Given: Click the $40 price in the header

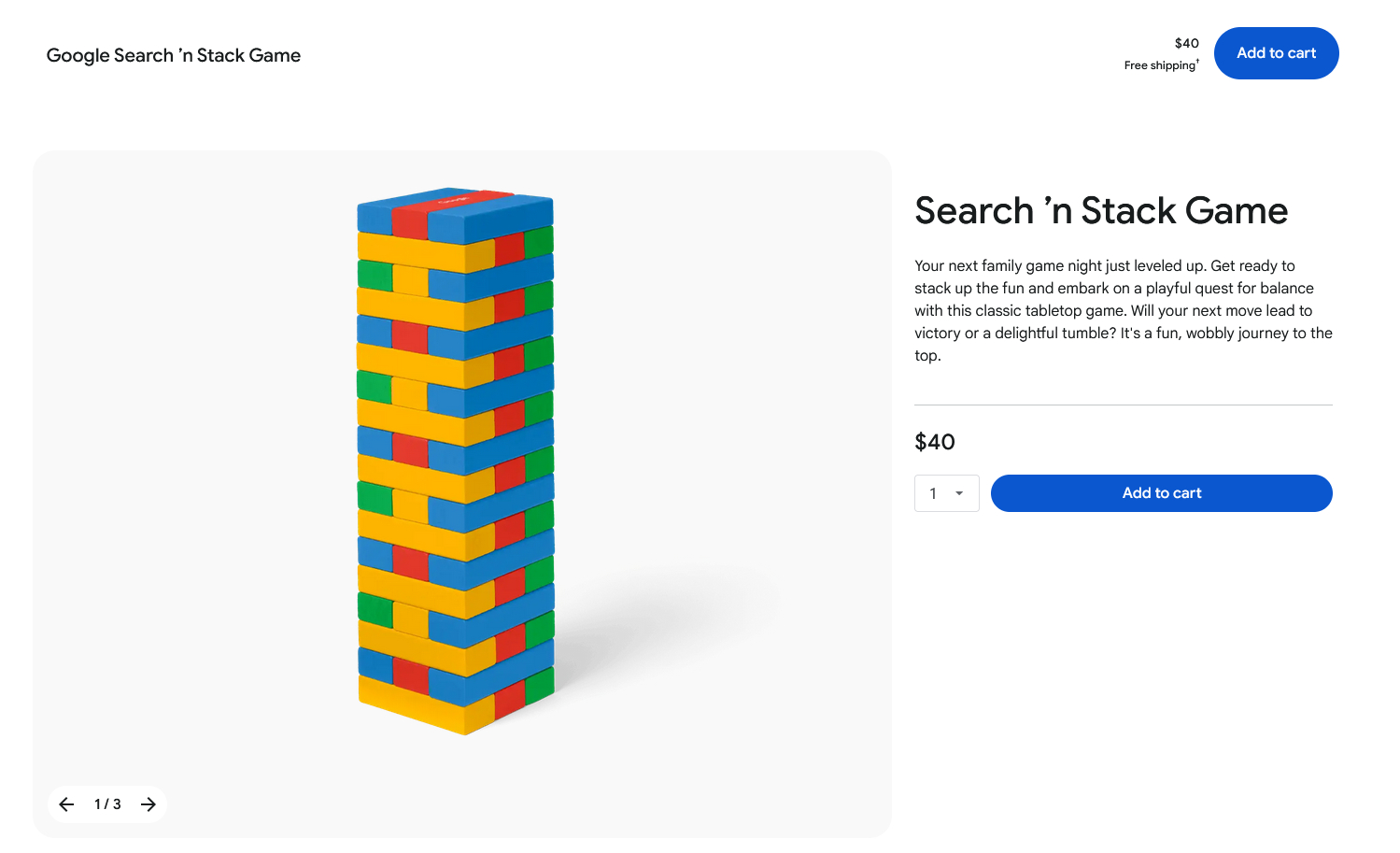Looking at the screenshot, I should (x=1186, y=43).
